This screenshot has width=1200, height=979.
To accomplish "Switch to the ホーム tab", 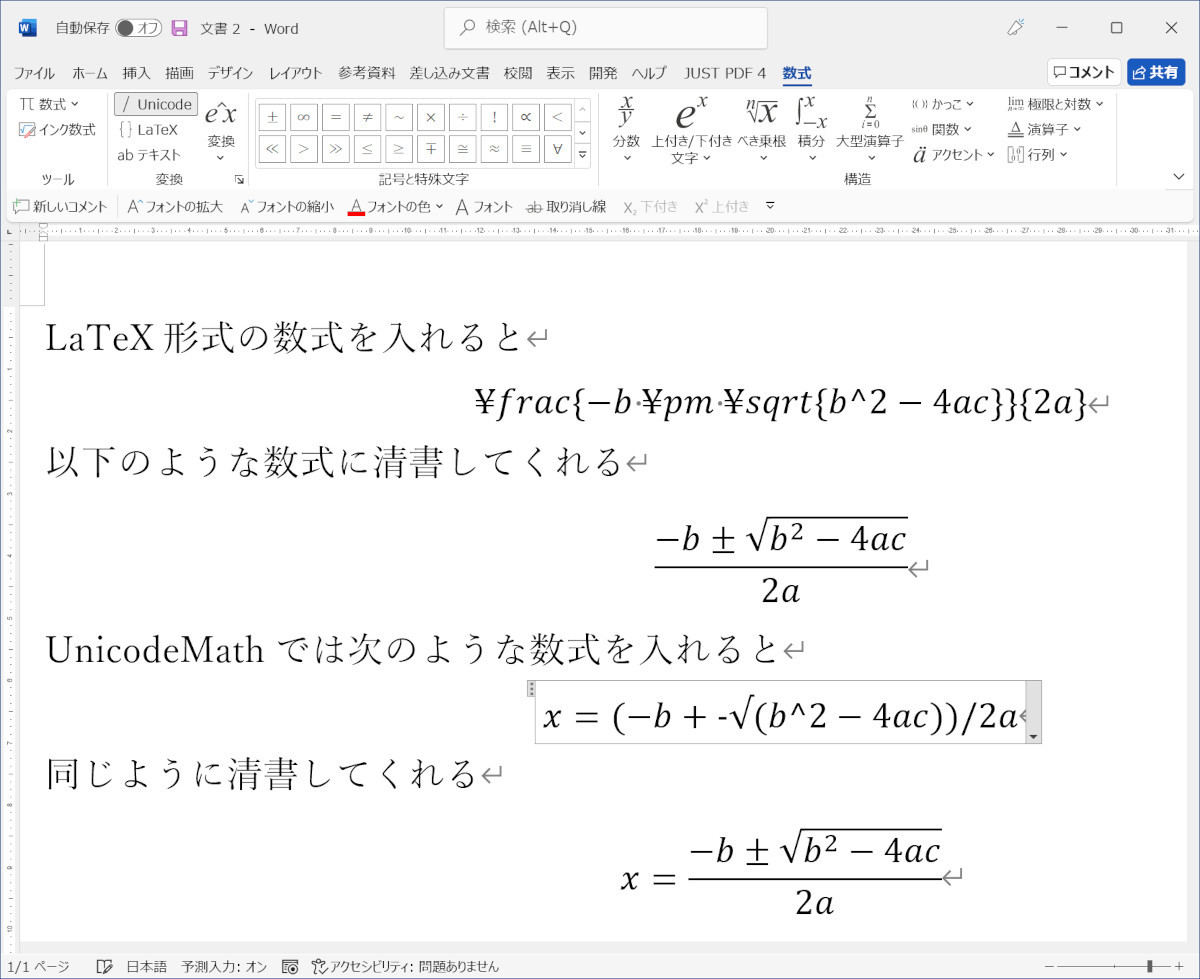I will click(x=90, y=73).
